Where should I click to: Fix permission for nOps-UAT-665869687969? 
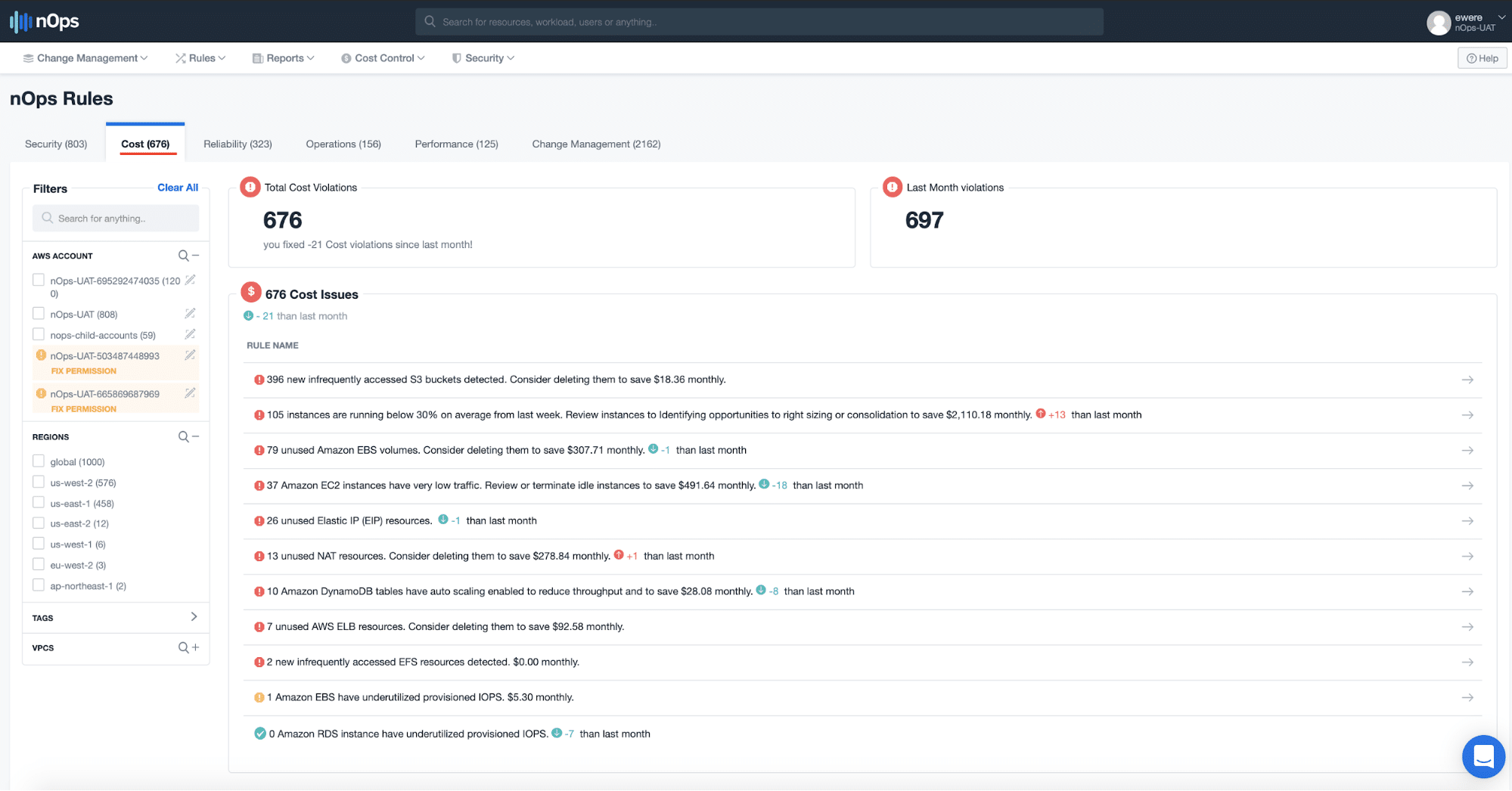(84, 409)
